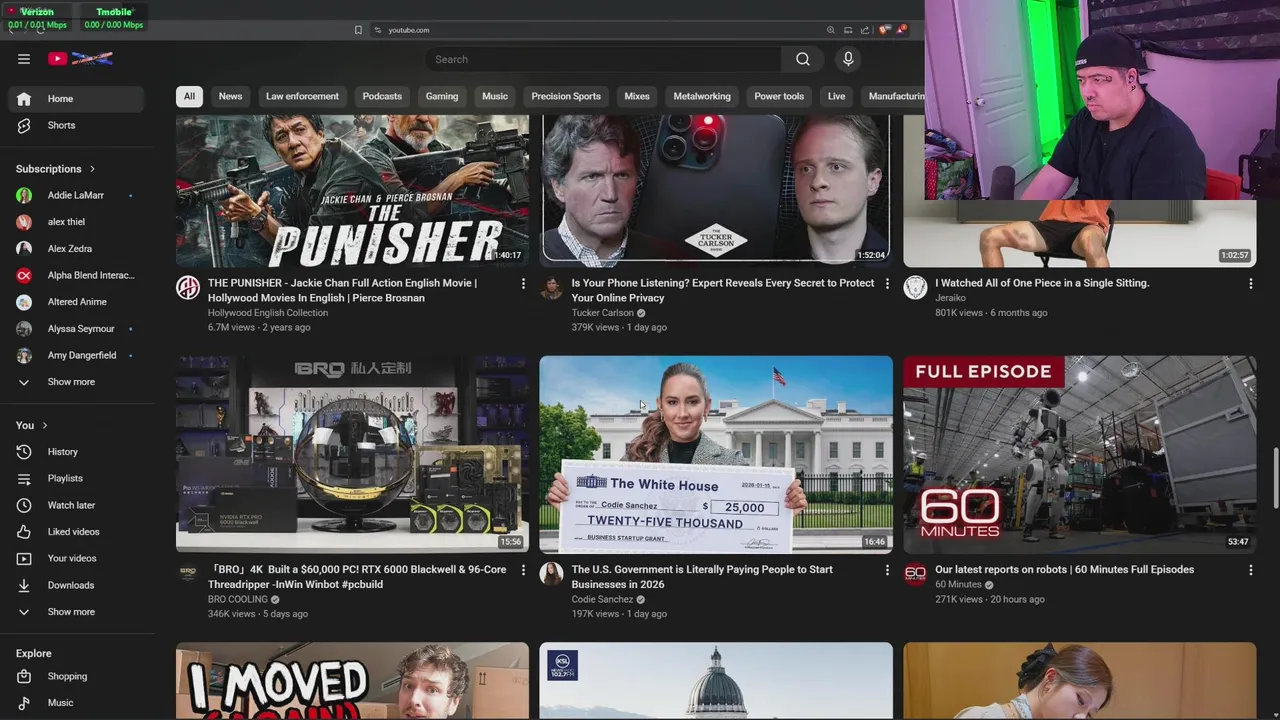Open the hamburger guide menu
The height and width of the screenshot is (720, 1280).
pyautogui.click(x=24, y=59)
